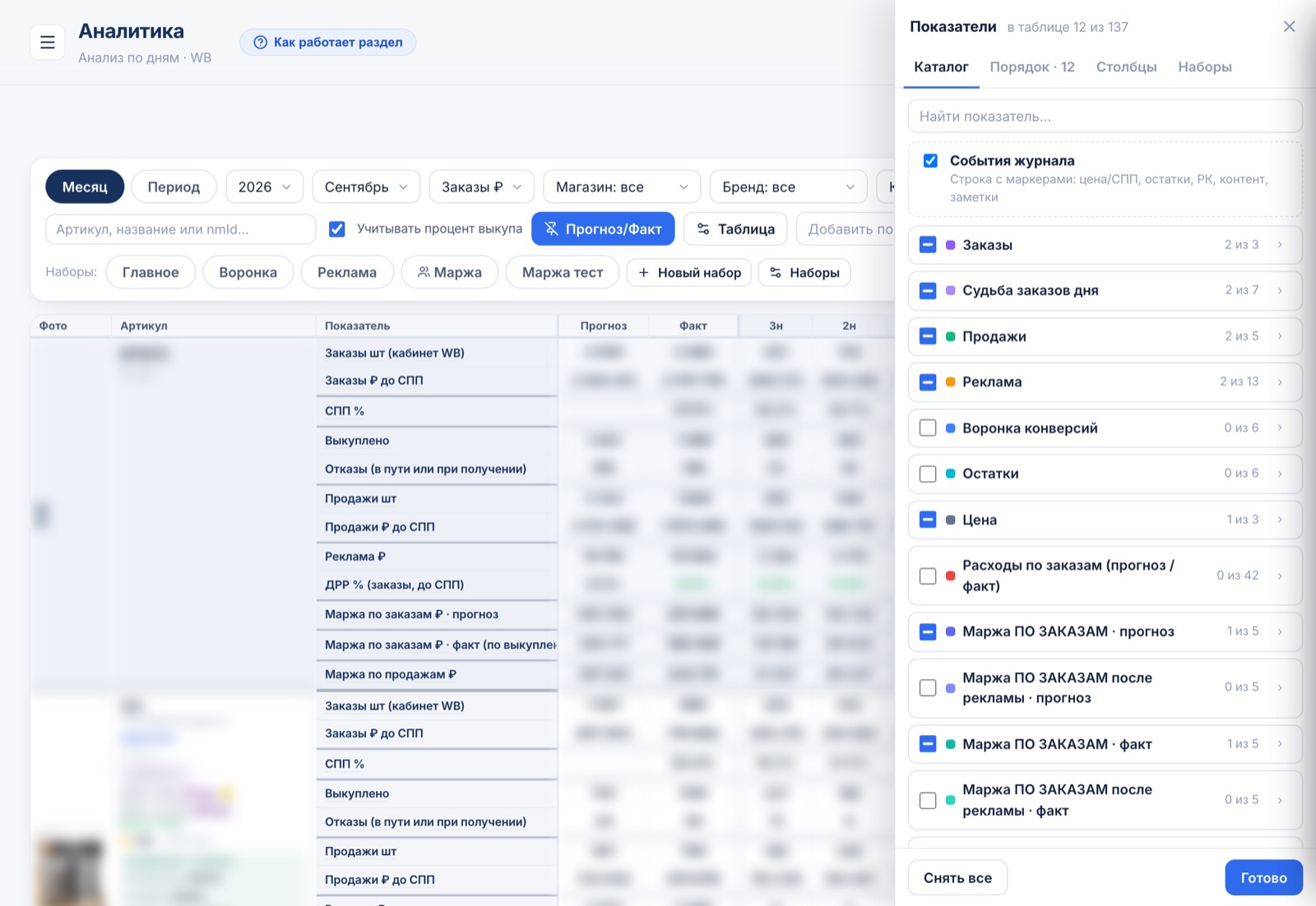The image size is (1316, 906).
Task: Click the Факт column header
Action: [693, 326]
